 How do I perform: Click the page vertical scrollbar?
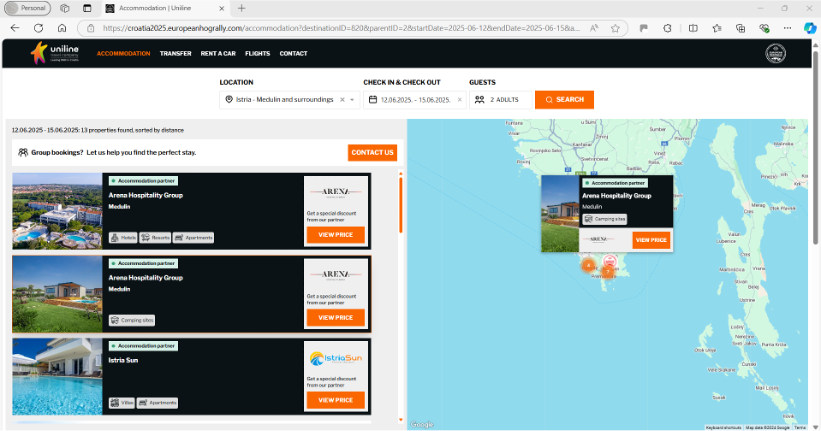[x=815, y=147]
